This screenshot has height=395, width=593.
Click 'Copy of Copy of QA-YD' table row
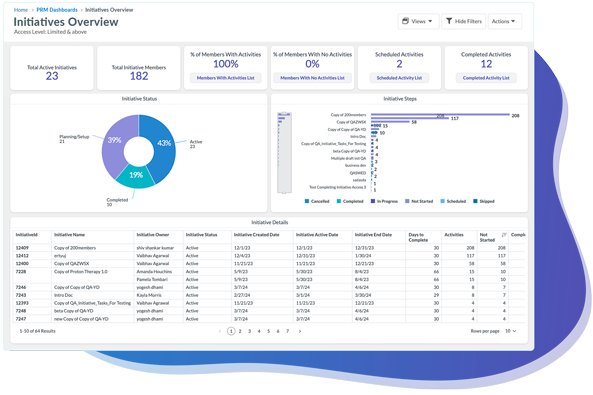pos(77,288)
